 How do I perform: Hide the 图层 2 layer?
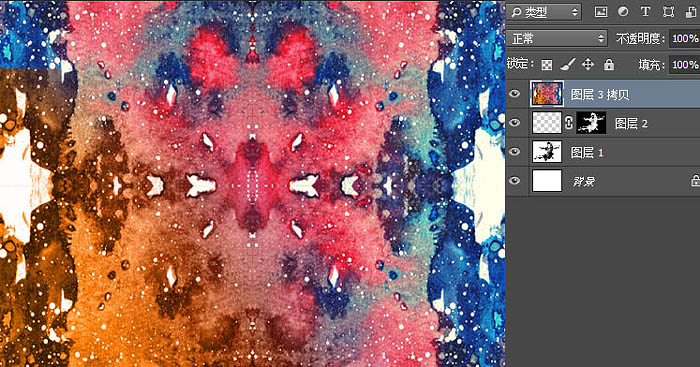[515, 123]
